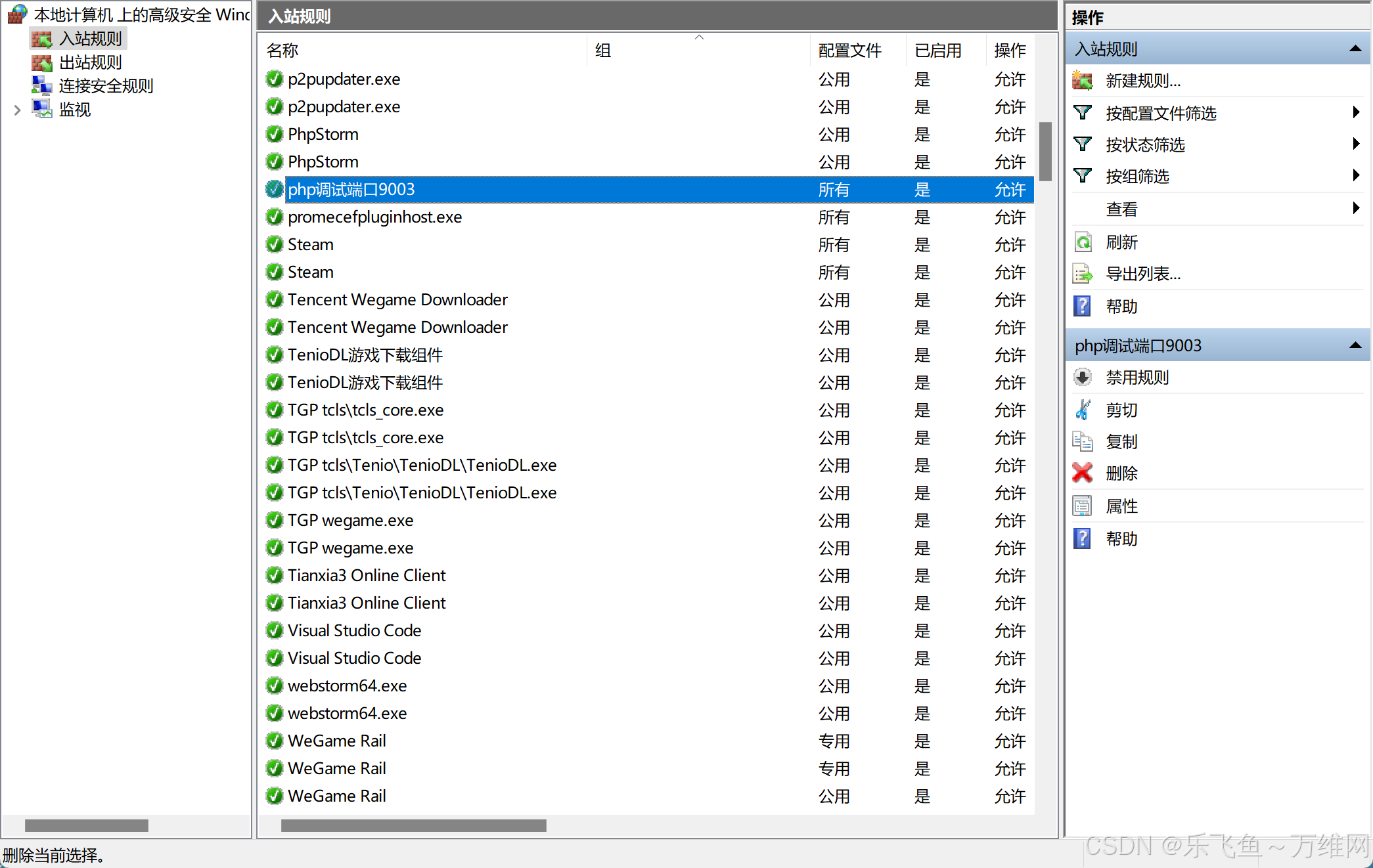Click the New Rule (新建规则) icon

point(1082,81)
